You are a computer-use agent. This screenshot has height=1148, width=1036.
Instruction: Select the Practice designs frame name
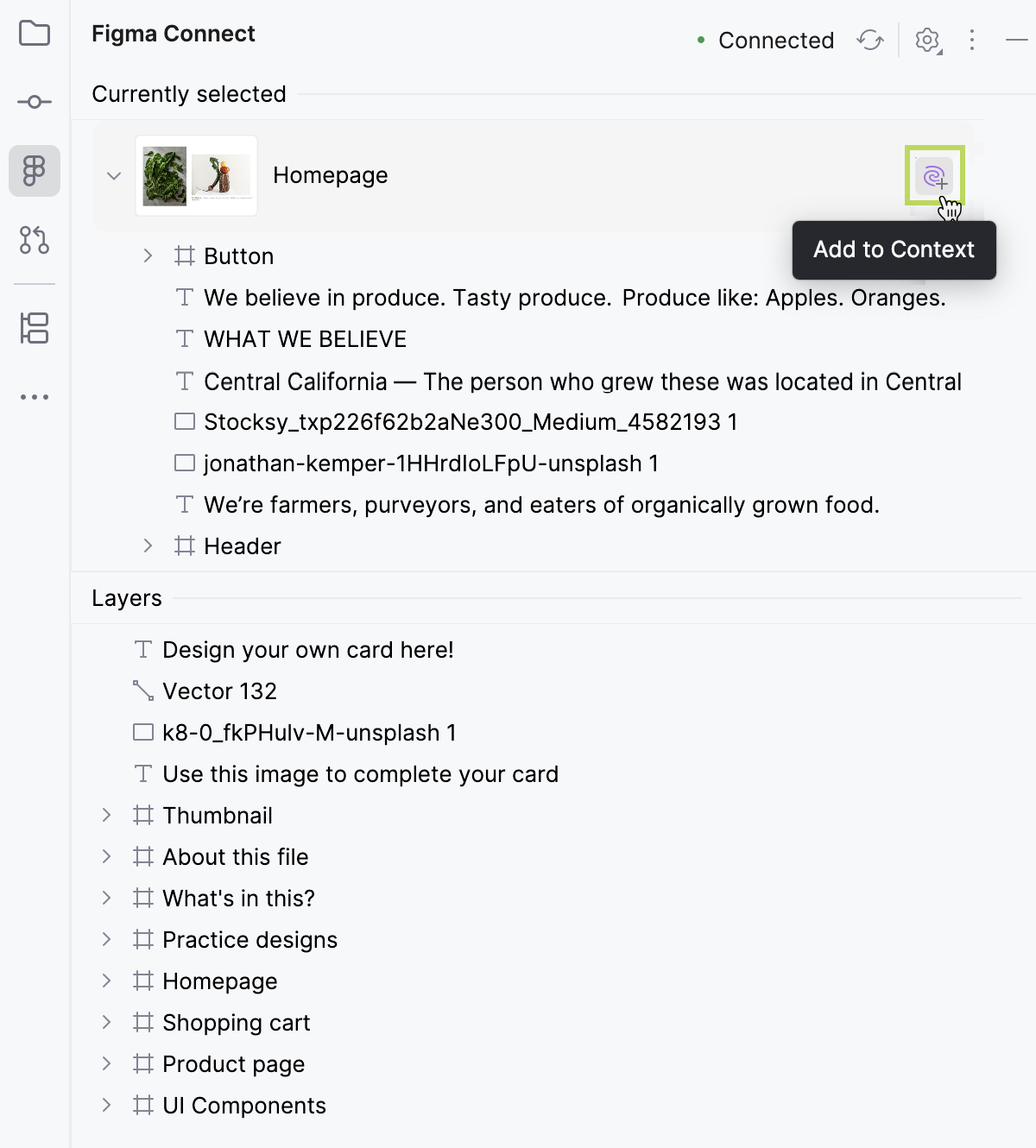[250, 940]
